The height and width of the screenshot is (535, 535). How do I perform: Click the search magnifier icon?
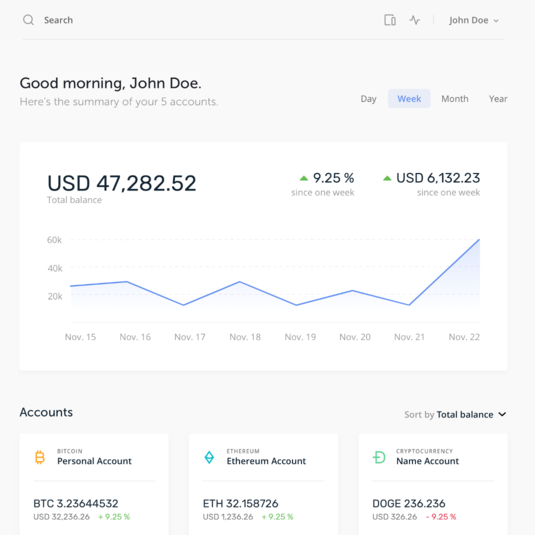(x=28, y=20)
